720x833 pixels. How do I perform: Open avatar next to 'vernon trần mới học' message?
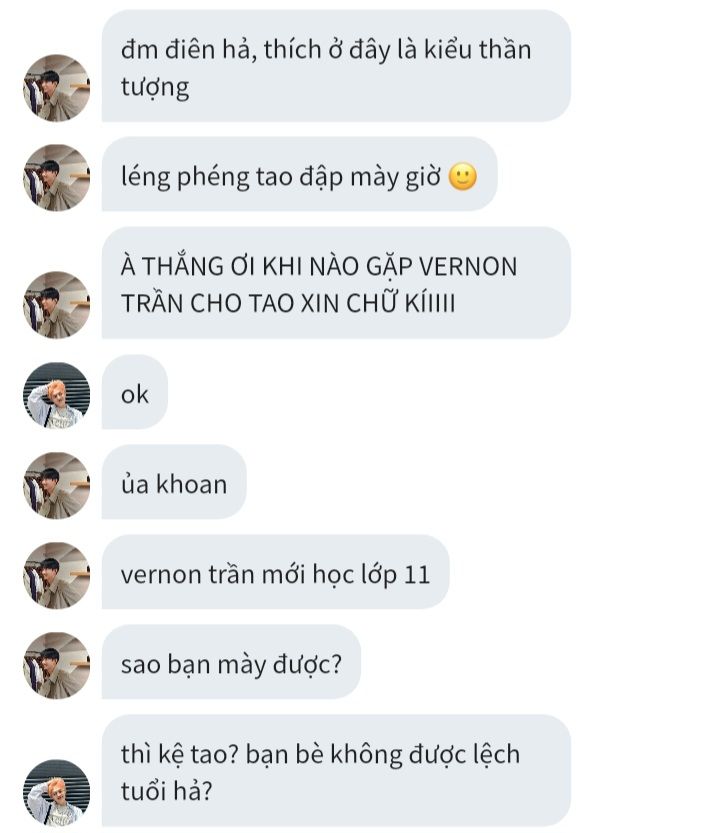coord(56,575)
